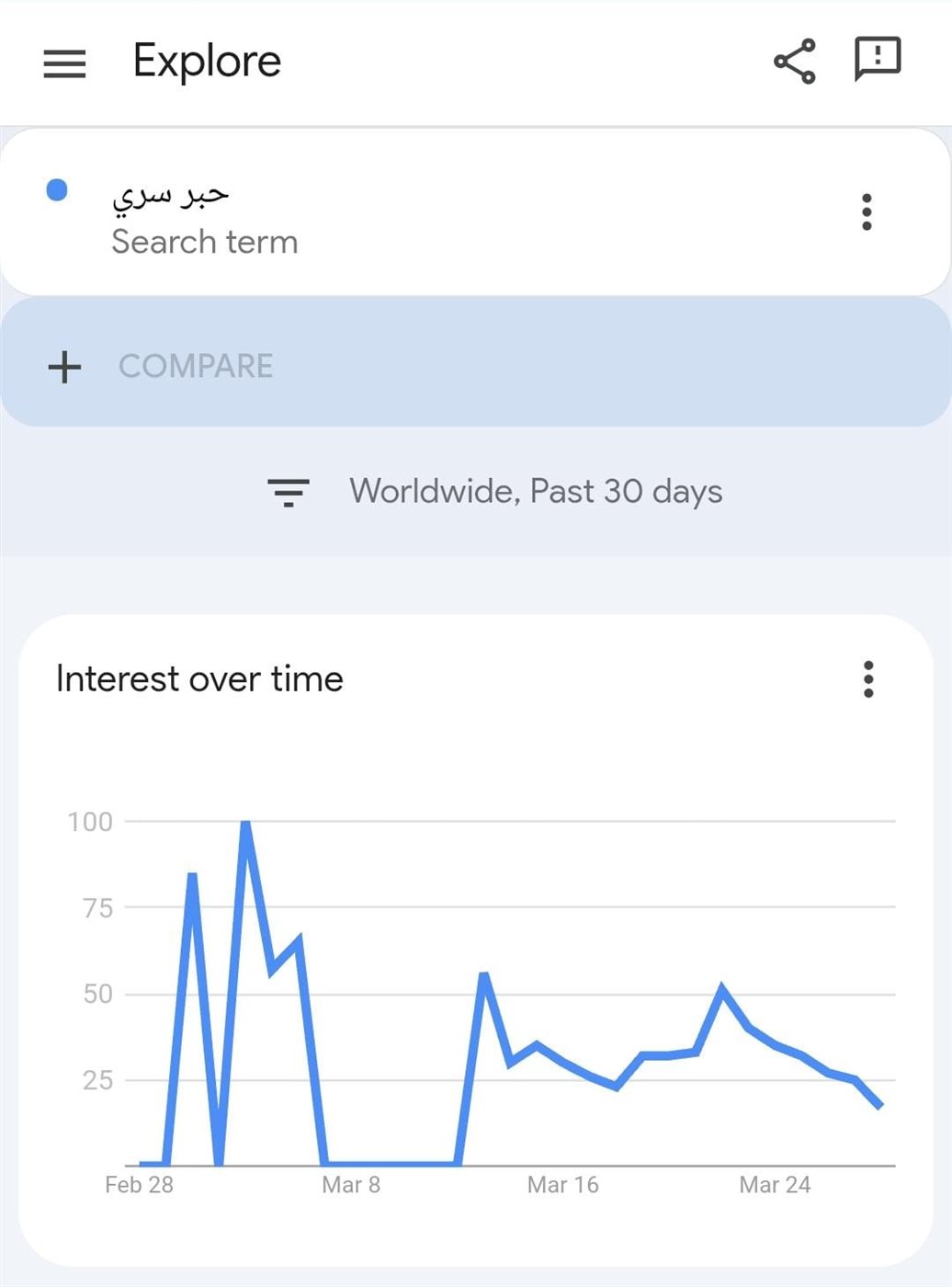Open the send feedback icon
The image size is (952, 1287).
click(878, 60)
